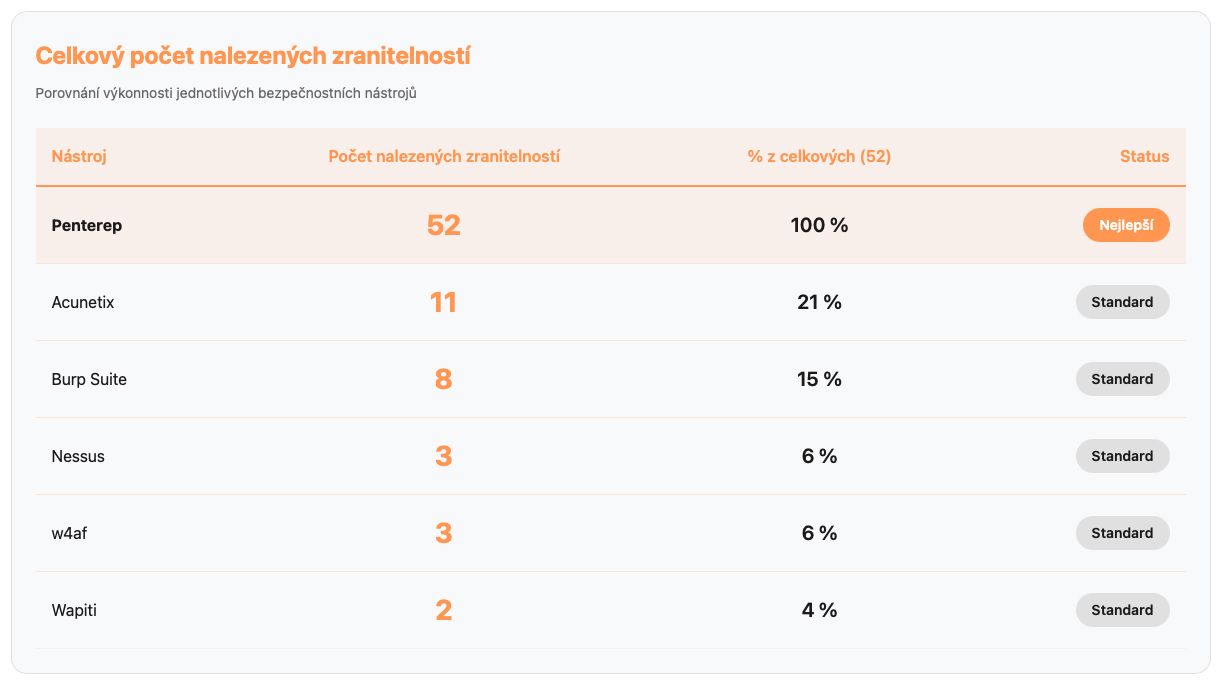Click the Nástroj column header
This screenshot has height=688, width=1226.
[79, 156]
